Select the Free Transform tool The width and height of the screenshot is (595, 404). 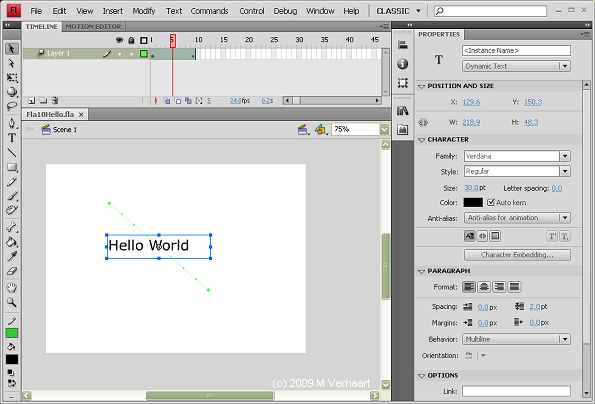(x=12, y=78)
